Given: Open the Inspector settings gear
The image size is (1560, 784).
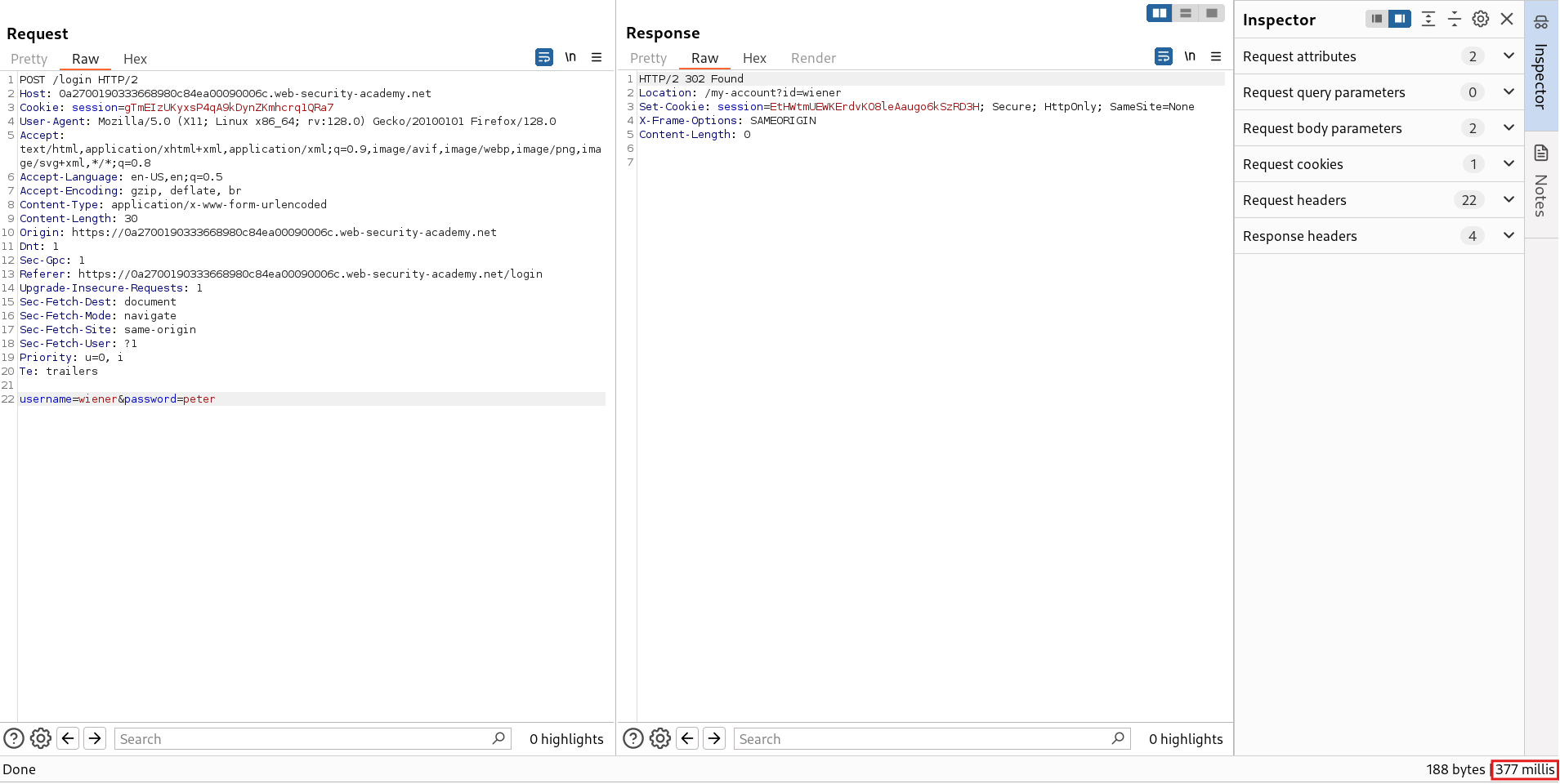Looking at the screenshot, I should (x=1481, y=19).
